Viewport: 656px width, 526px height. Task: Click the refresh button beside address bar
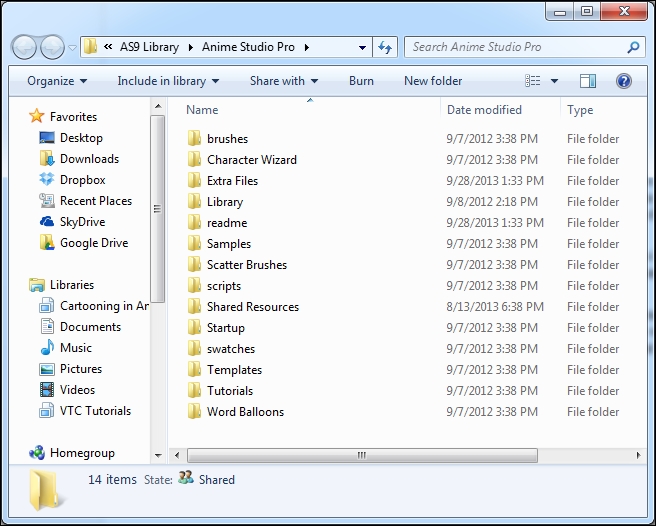(385, 47)
